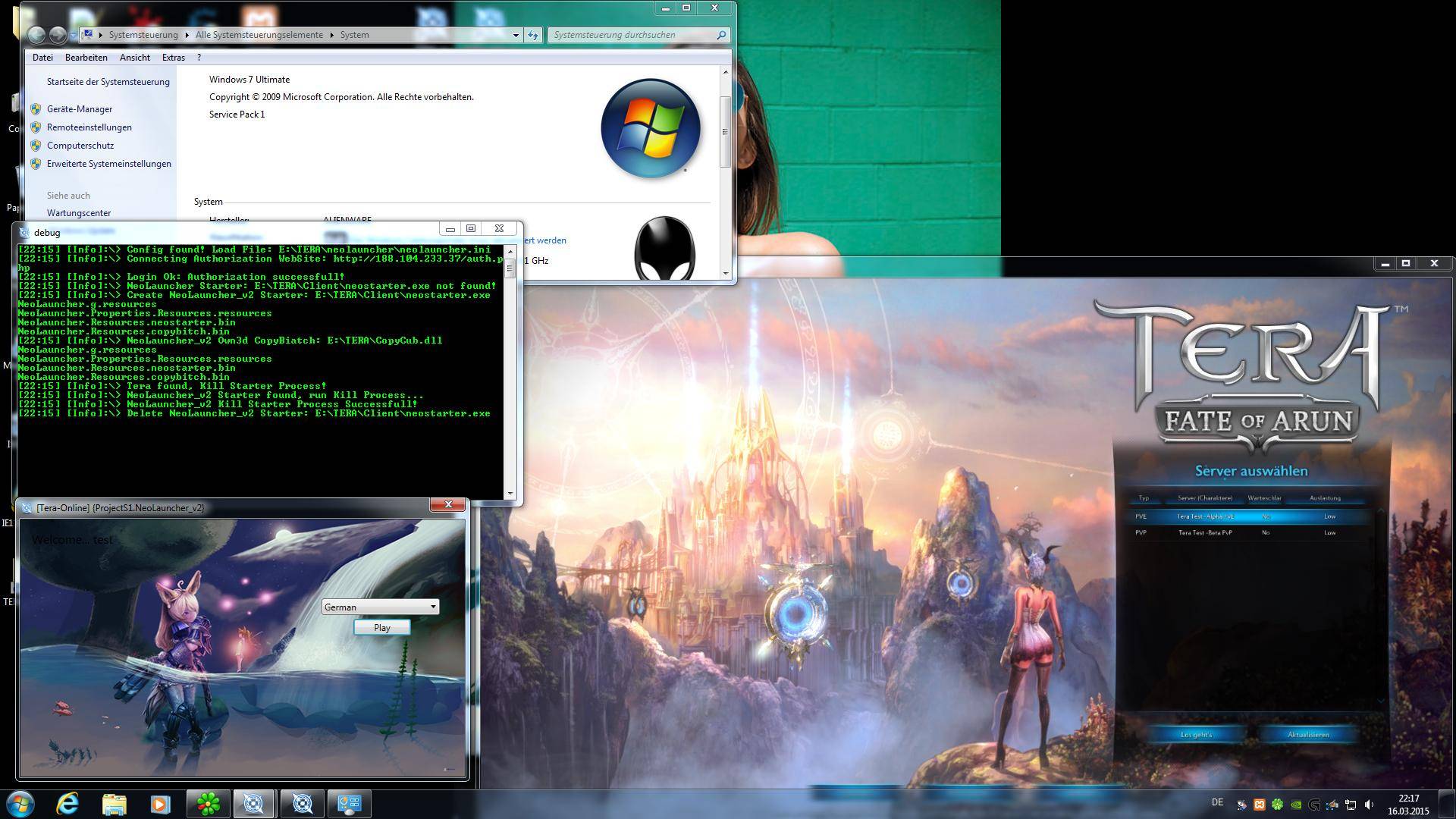
Task: Click the Play button in NeoLauncher
Action: click(382, 628)
